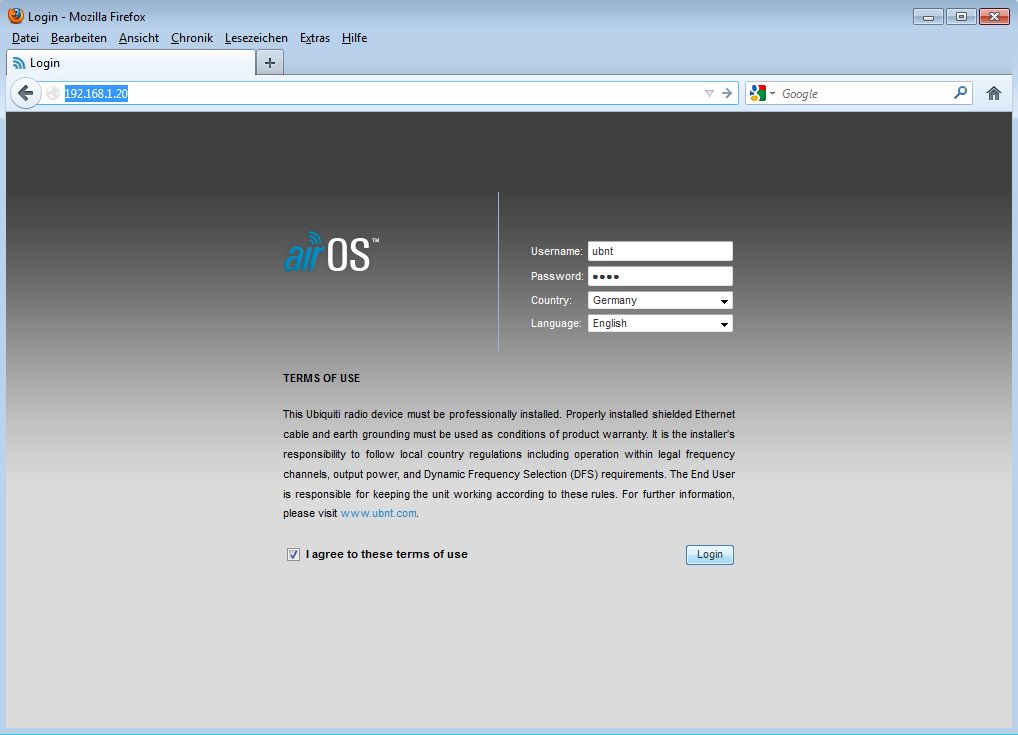
Task: Click the Username input field
Action: [660, 251]
